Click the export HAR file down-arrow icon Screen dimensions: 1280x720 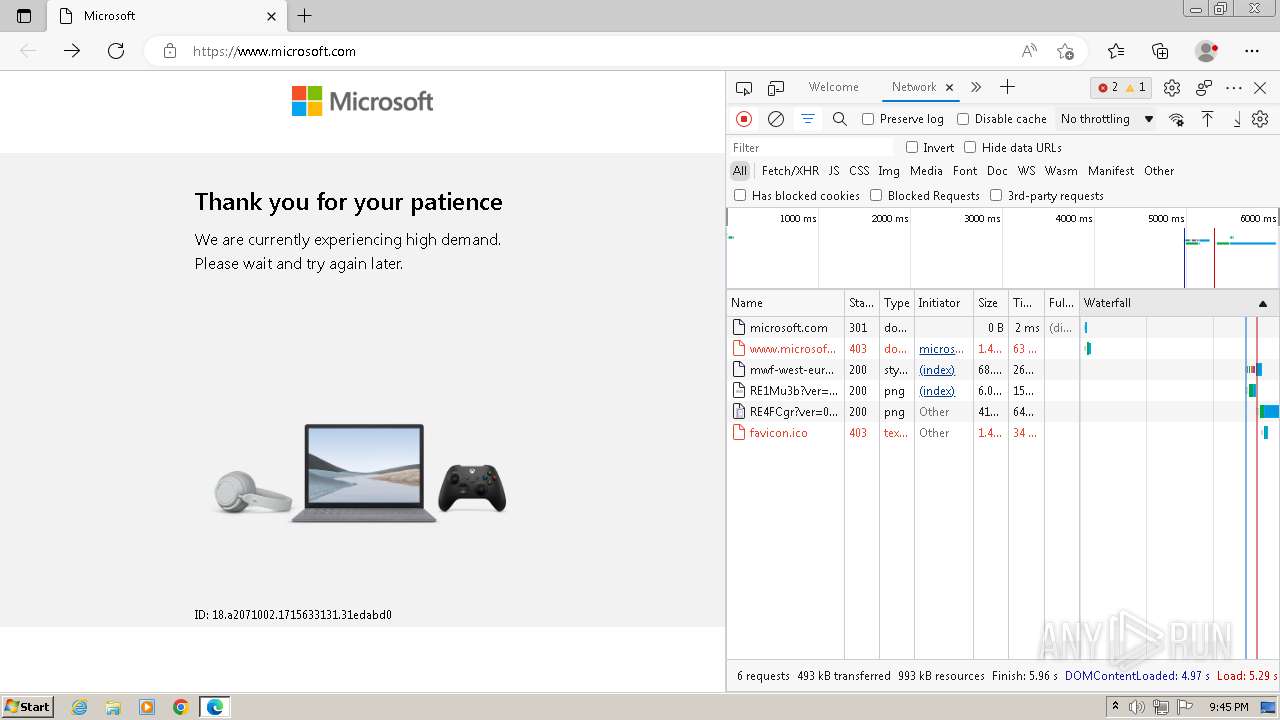pyautogui.click(x=1237, y=119)
